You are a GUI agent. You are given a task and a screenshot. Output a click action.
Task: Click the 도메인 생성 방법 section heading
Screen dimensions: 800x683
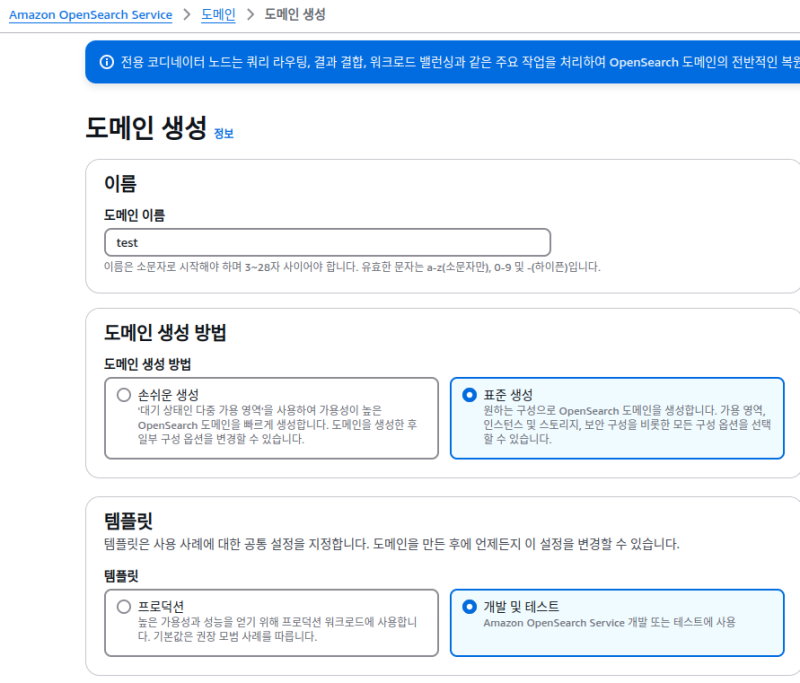tap(165, 333)
